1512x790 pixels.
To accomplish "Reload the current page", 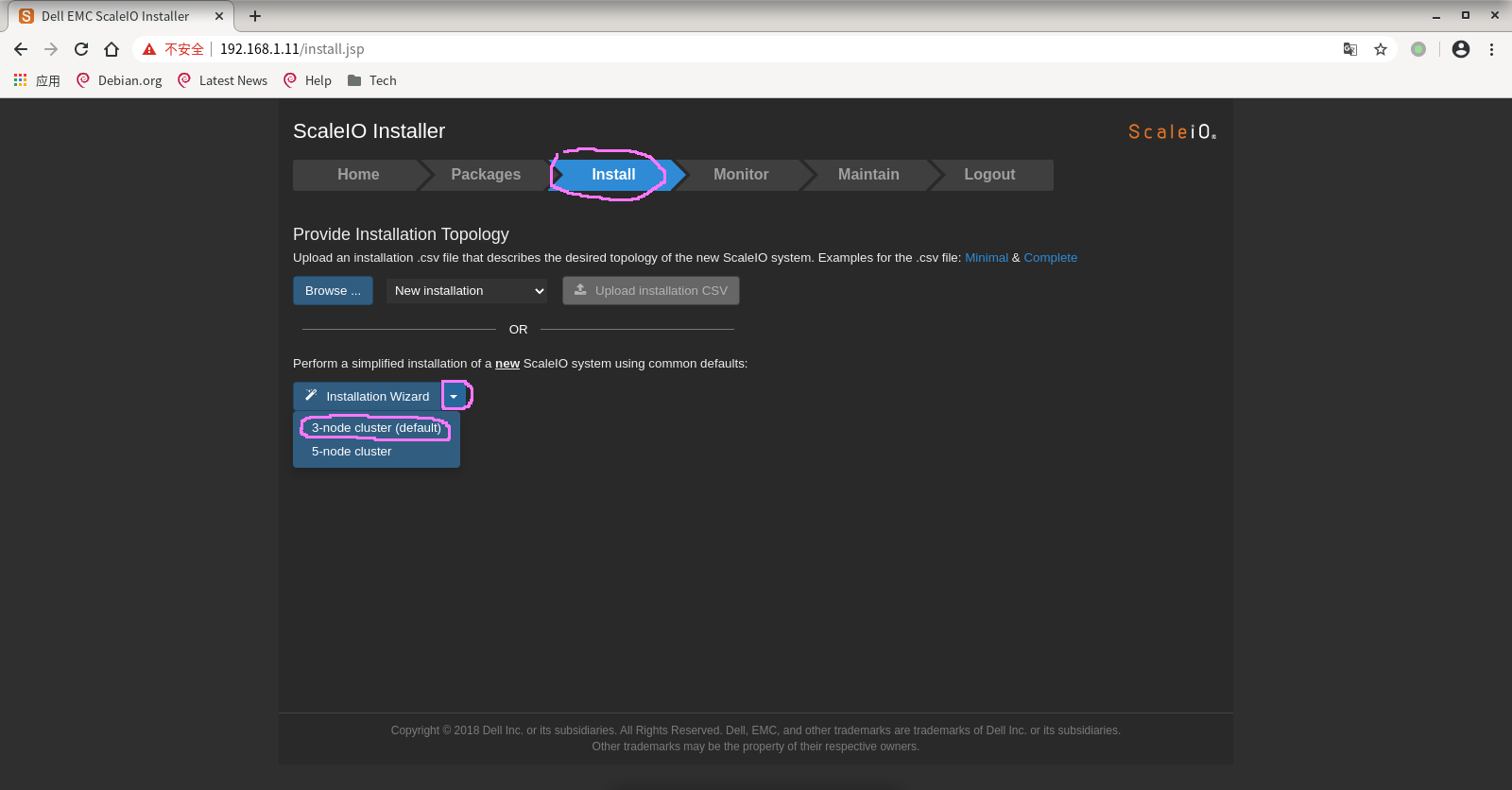I will [81, 49].
